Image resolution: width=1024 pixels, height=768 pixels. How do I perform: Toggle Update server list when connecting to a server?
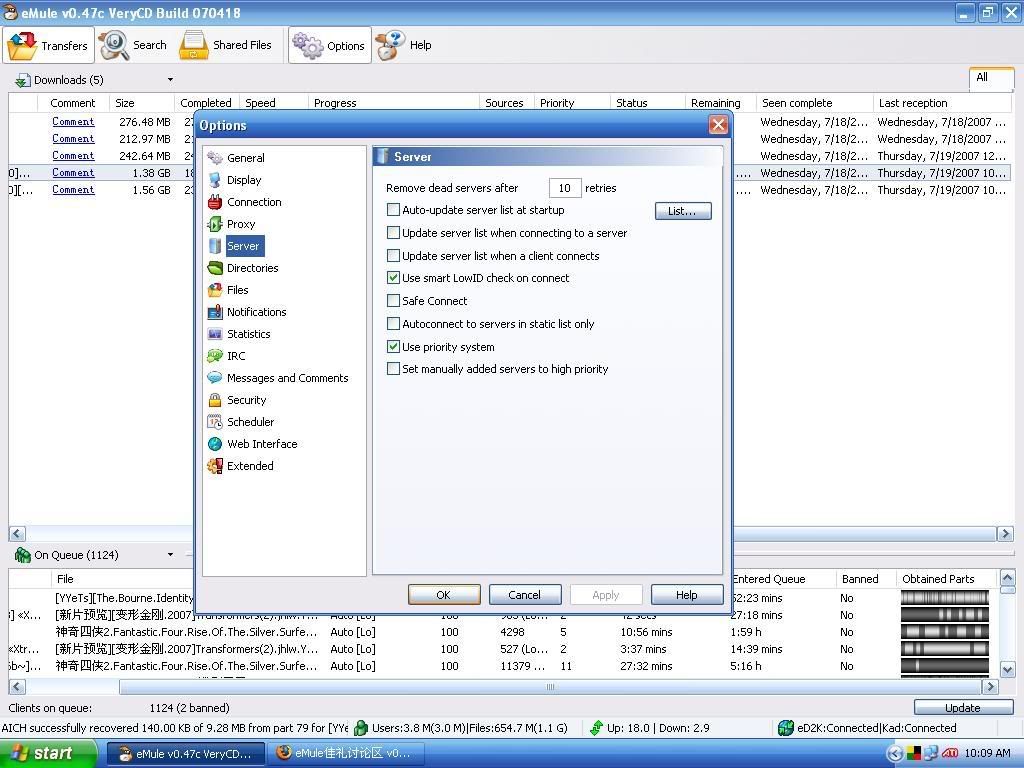coord(393,232)
